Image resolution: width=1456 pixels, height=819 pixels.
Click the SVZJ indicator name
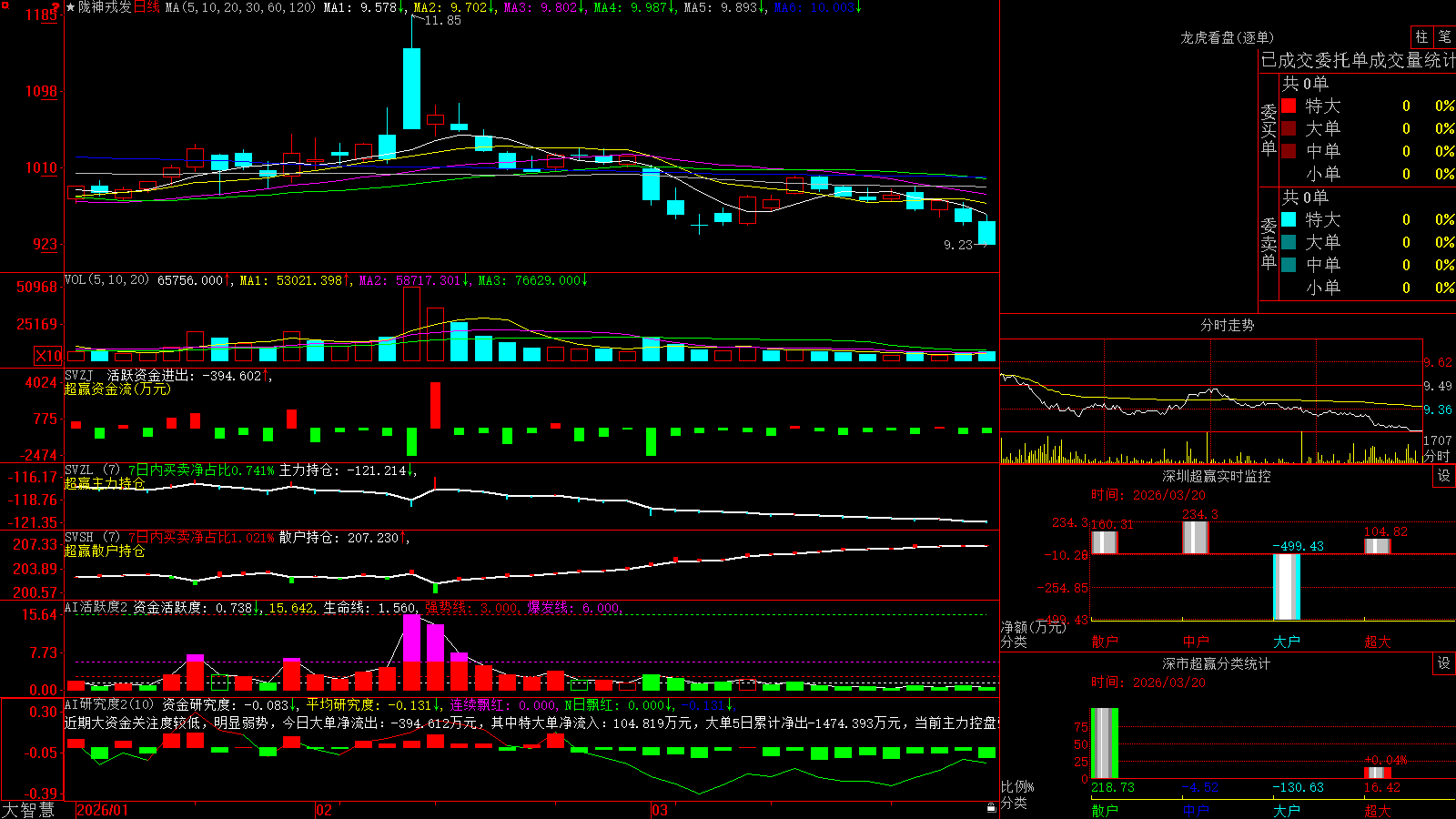click(79, 375)
